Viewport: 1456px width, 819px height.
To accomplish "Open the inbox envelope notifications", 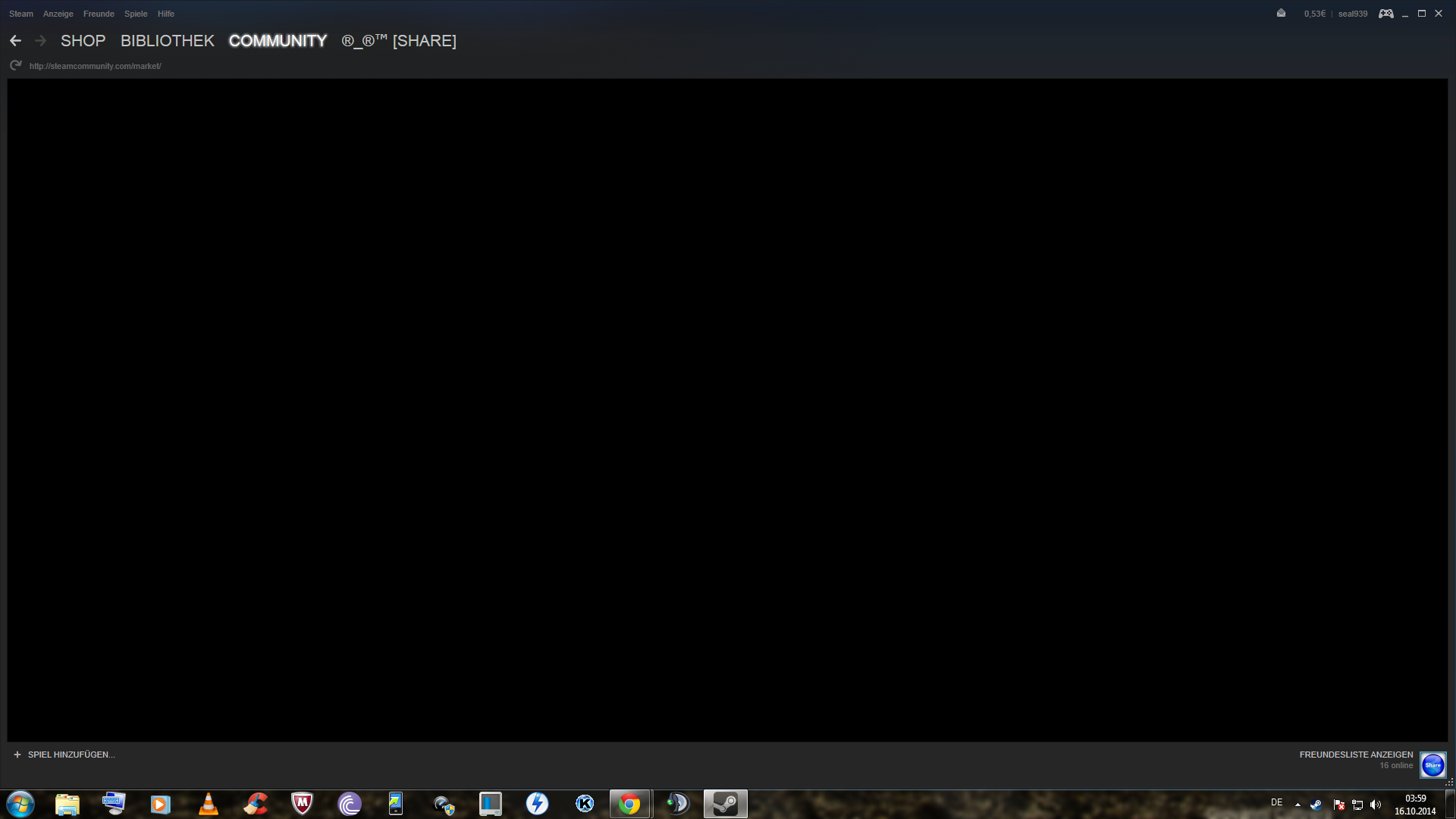I will 1281,14.
